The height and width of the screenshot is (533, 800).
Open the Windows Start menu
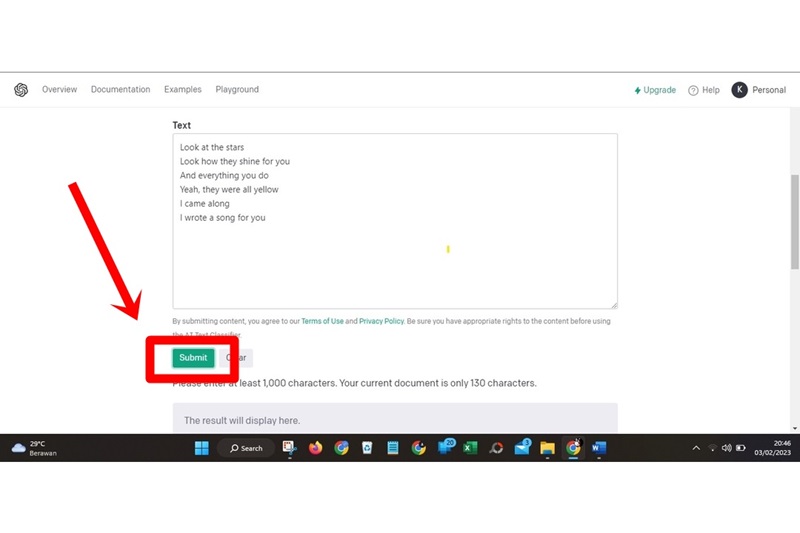point(202,448)
